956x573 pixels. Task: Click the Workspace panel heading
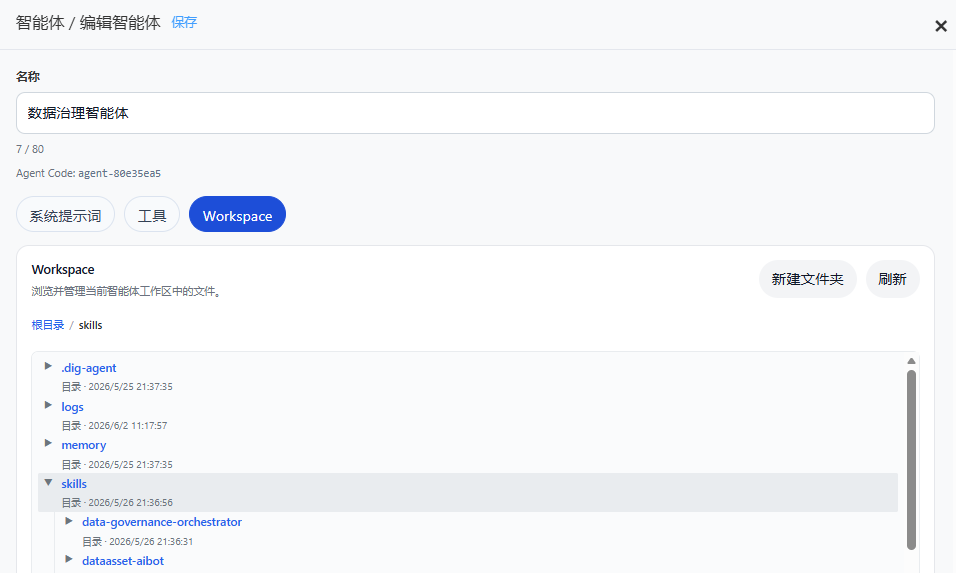click(63, 269)
